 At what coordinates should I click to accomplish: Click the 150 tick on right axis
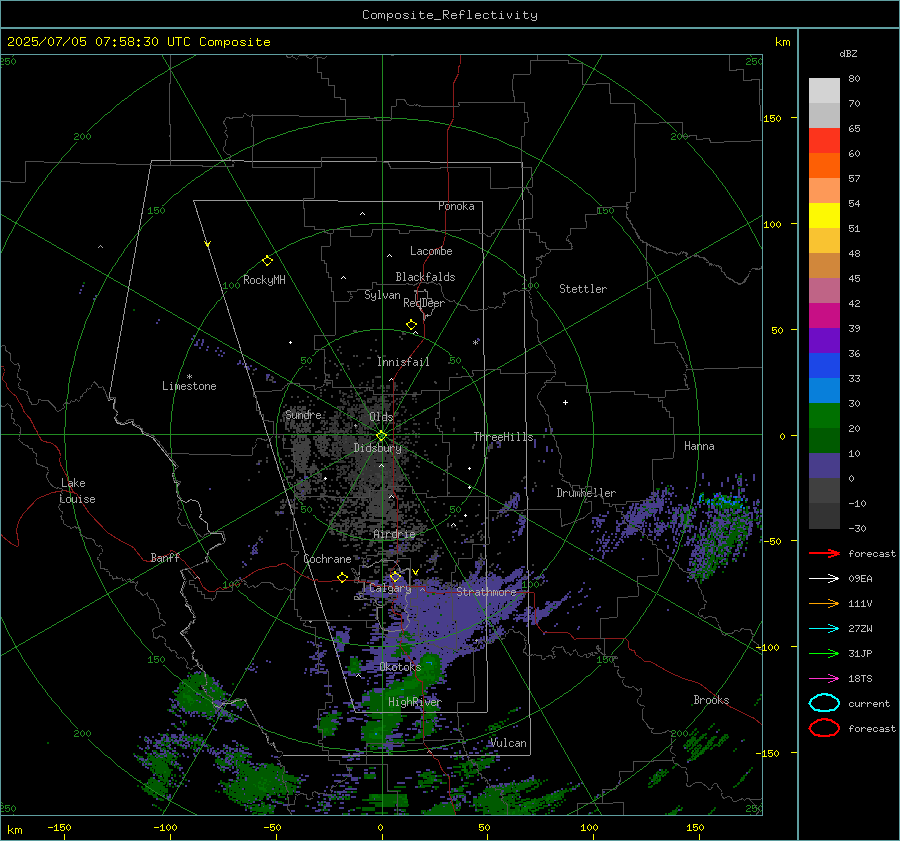coord(773,118)
